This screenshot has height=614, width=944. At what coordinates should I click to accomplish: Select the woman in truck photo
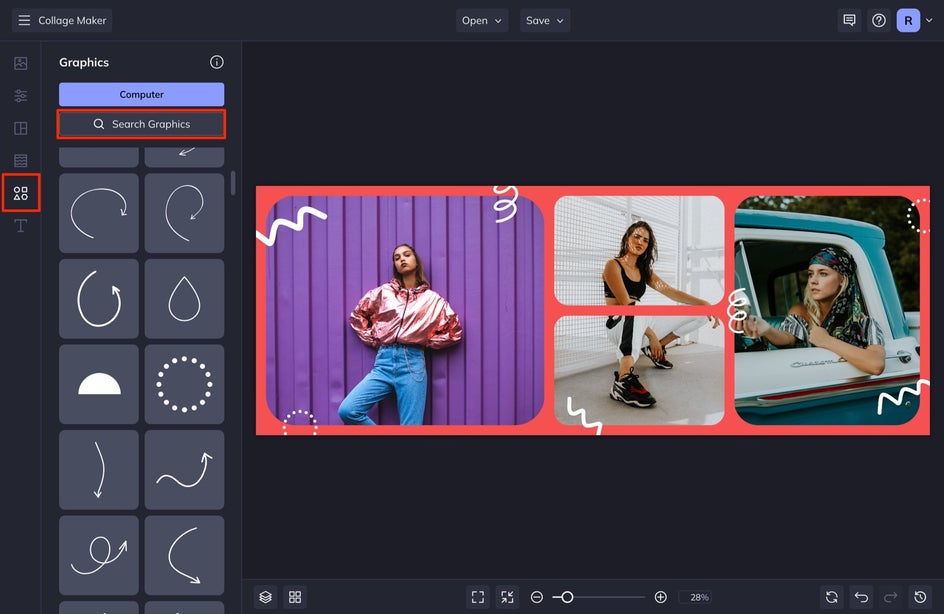click(x=827, y=310)
